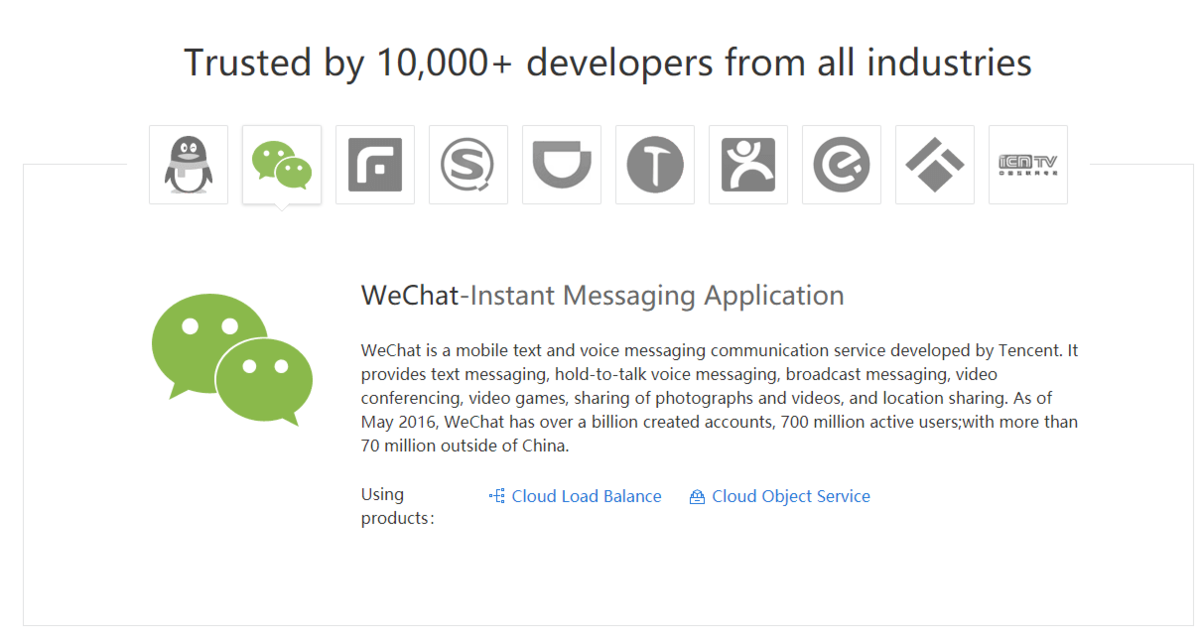Open the diamond checkmark logo tab
1200x638 pixels.
(935, 165)
